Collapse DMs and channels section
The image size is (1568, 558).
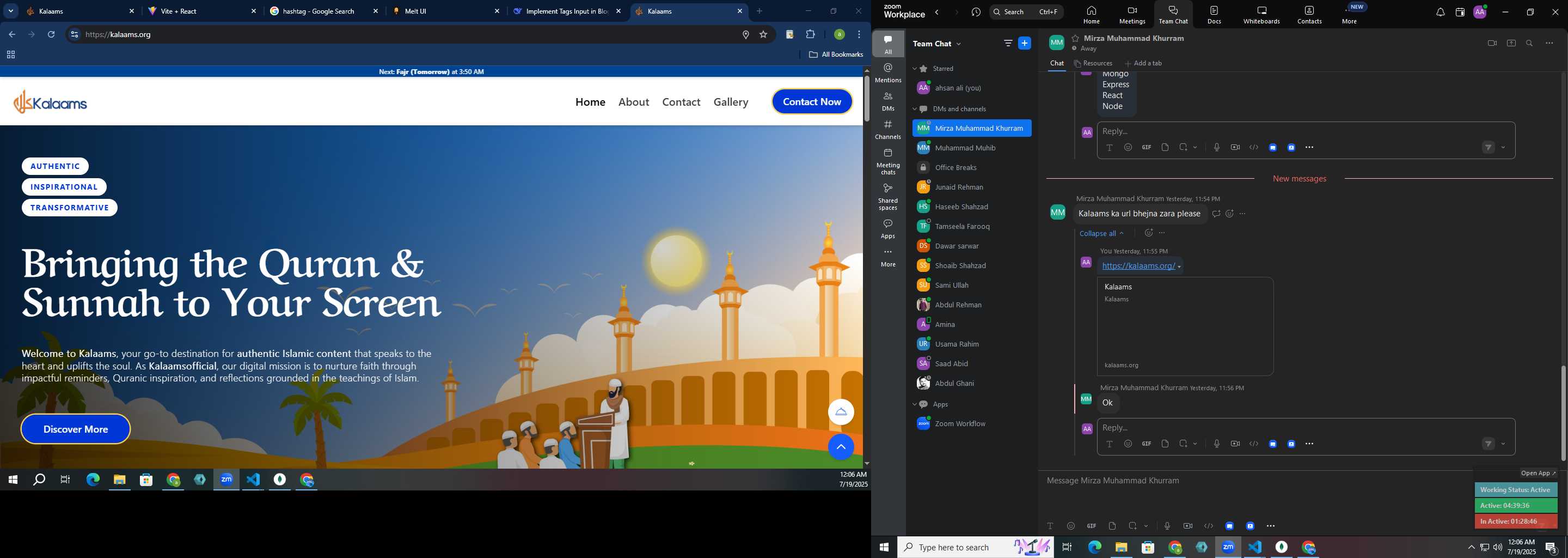pyautogui.click(x=914, y=109)
